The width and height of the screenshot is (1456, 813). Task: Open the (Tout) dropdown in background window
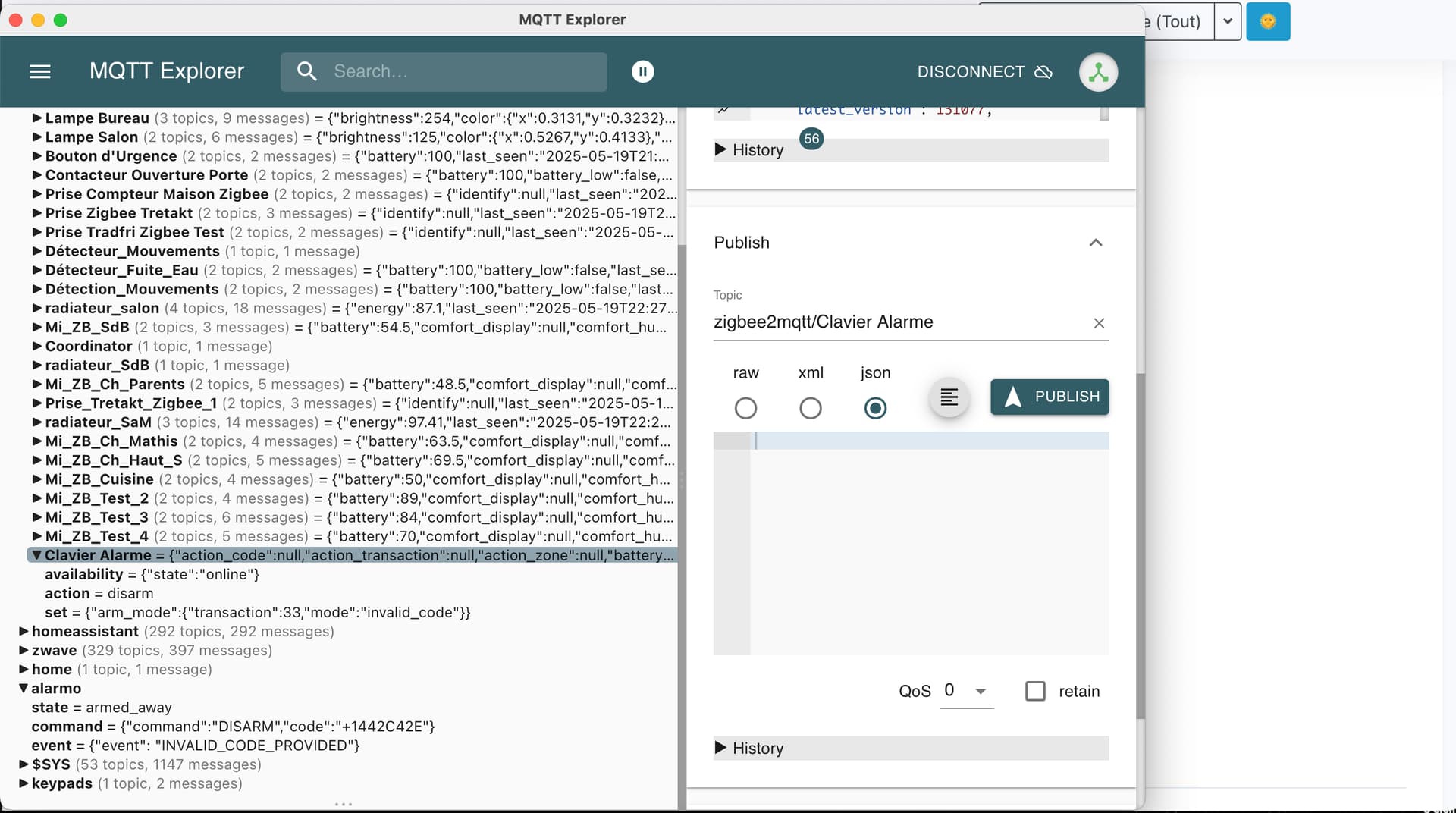1227,21
